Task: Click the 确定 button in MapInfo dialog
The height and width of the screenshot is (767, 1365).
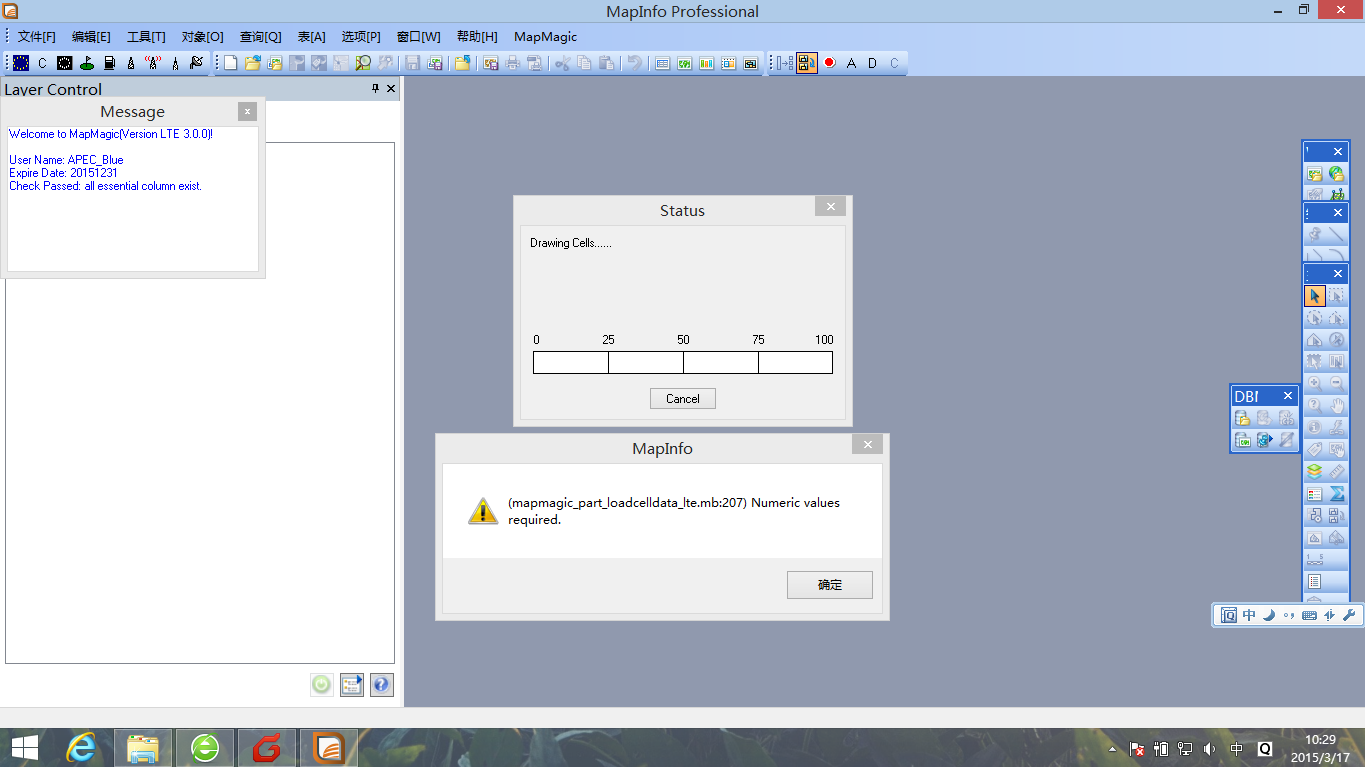Action: [x=829, y=585]
